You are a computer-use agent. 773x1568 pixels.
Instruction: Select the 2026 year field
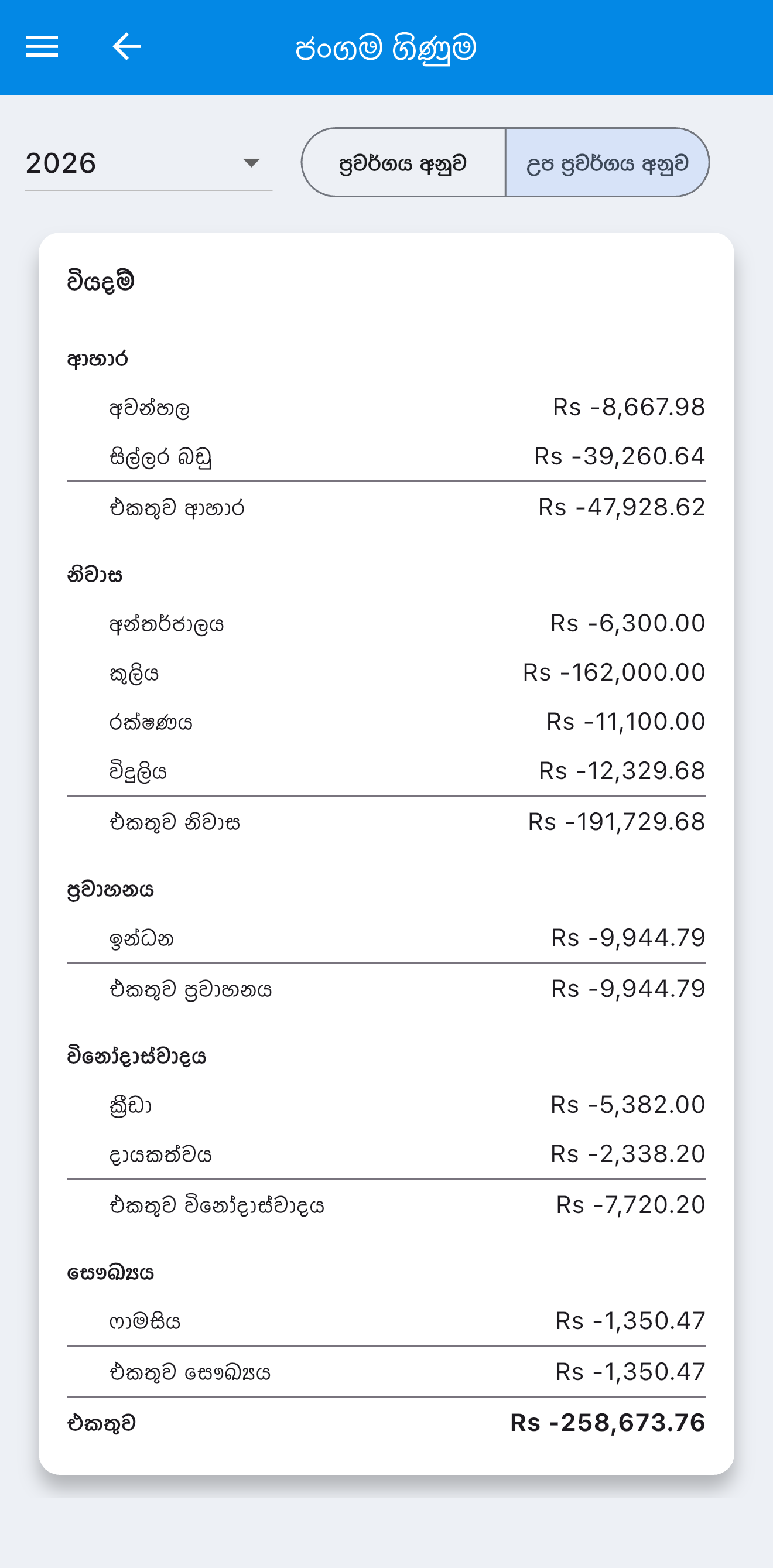tap(148, 162)
